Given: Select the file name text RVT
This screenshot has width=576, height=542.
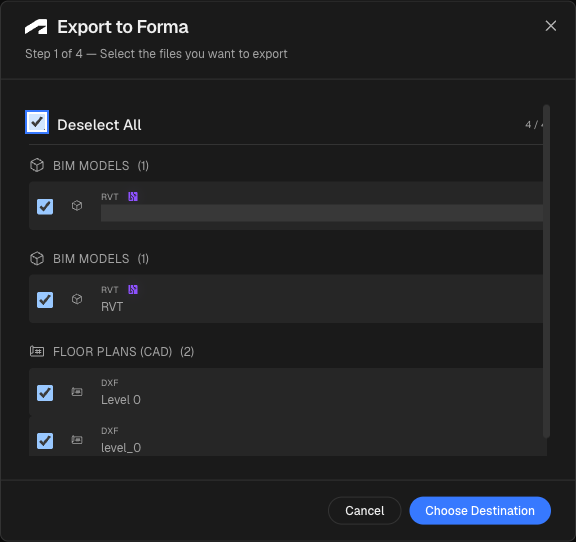Looking at the screenshot, I should [112, 307].
